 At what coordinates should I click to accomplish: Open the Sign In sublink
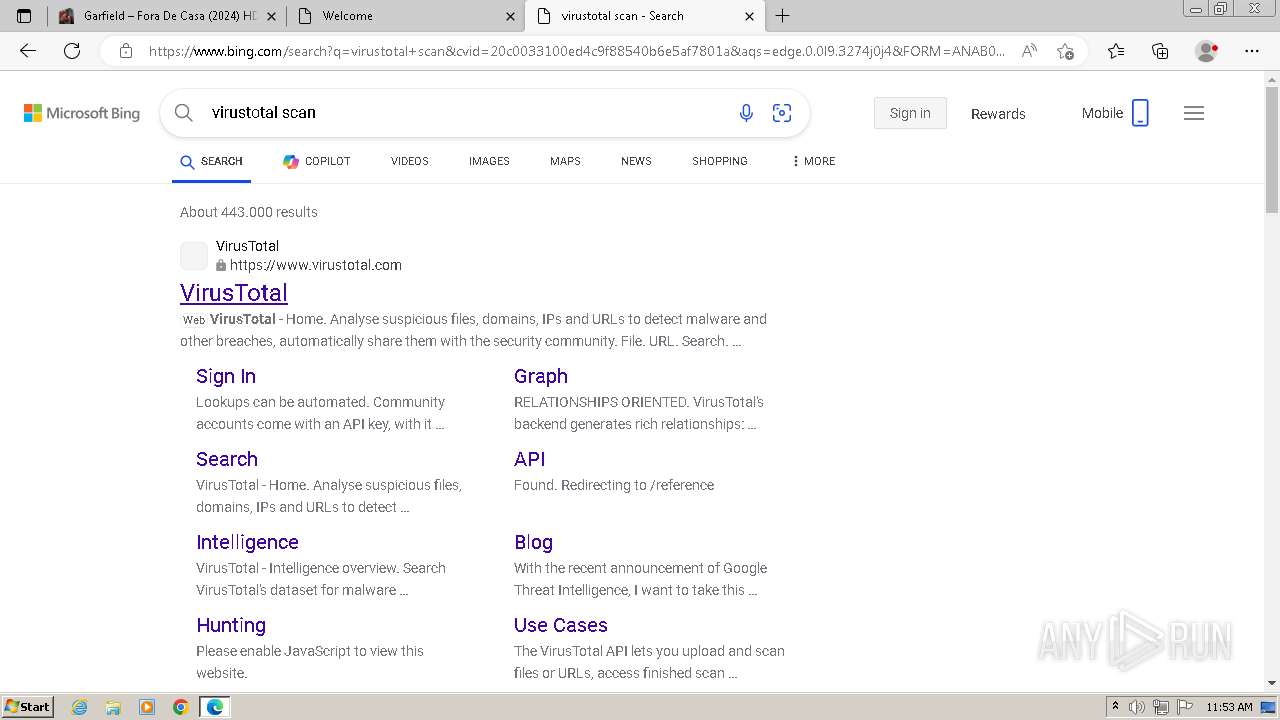click(226, 376)
